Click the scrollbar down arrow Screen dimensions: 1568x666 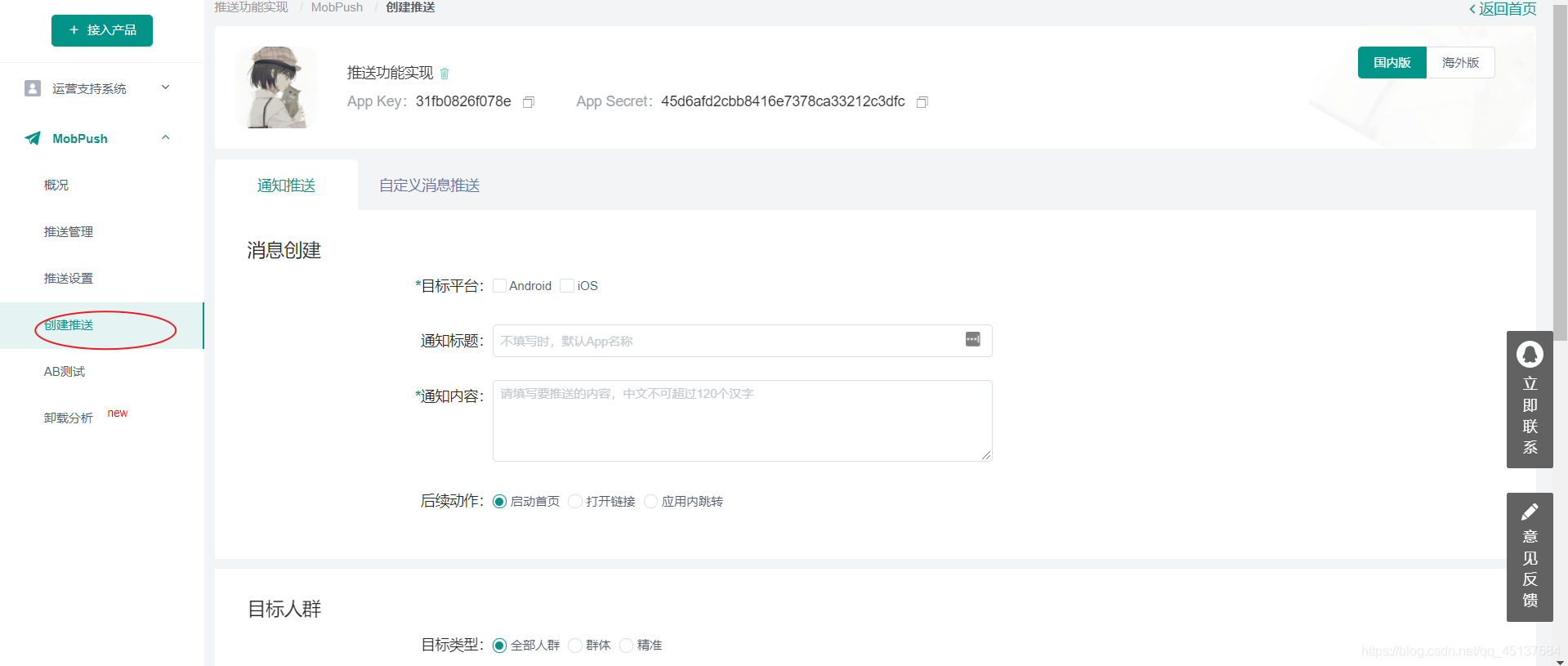1560,661
